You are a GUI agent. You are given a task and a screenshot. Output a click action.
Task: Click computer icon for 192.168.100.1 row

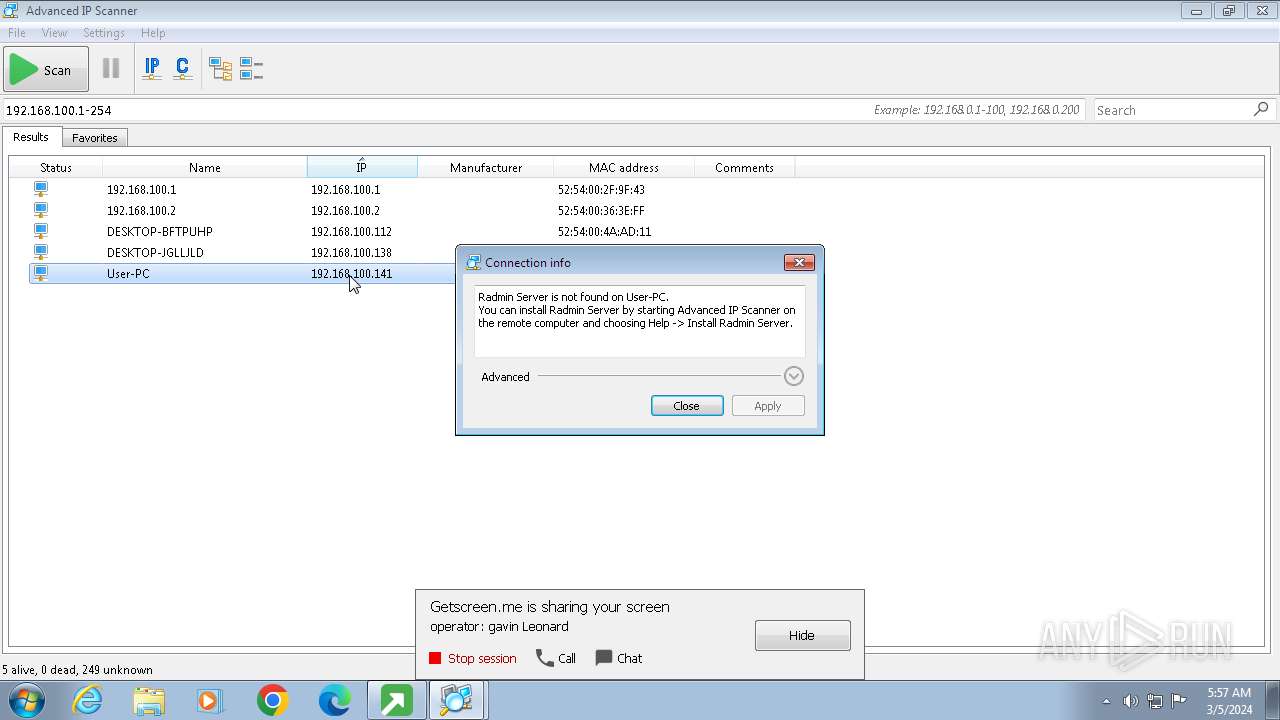pos(41,189)
